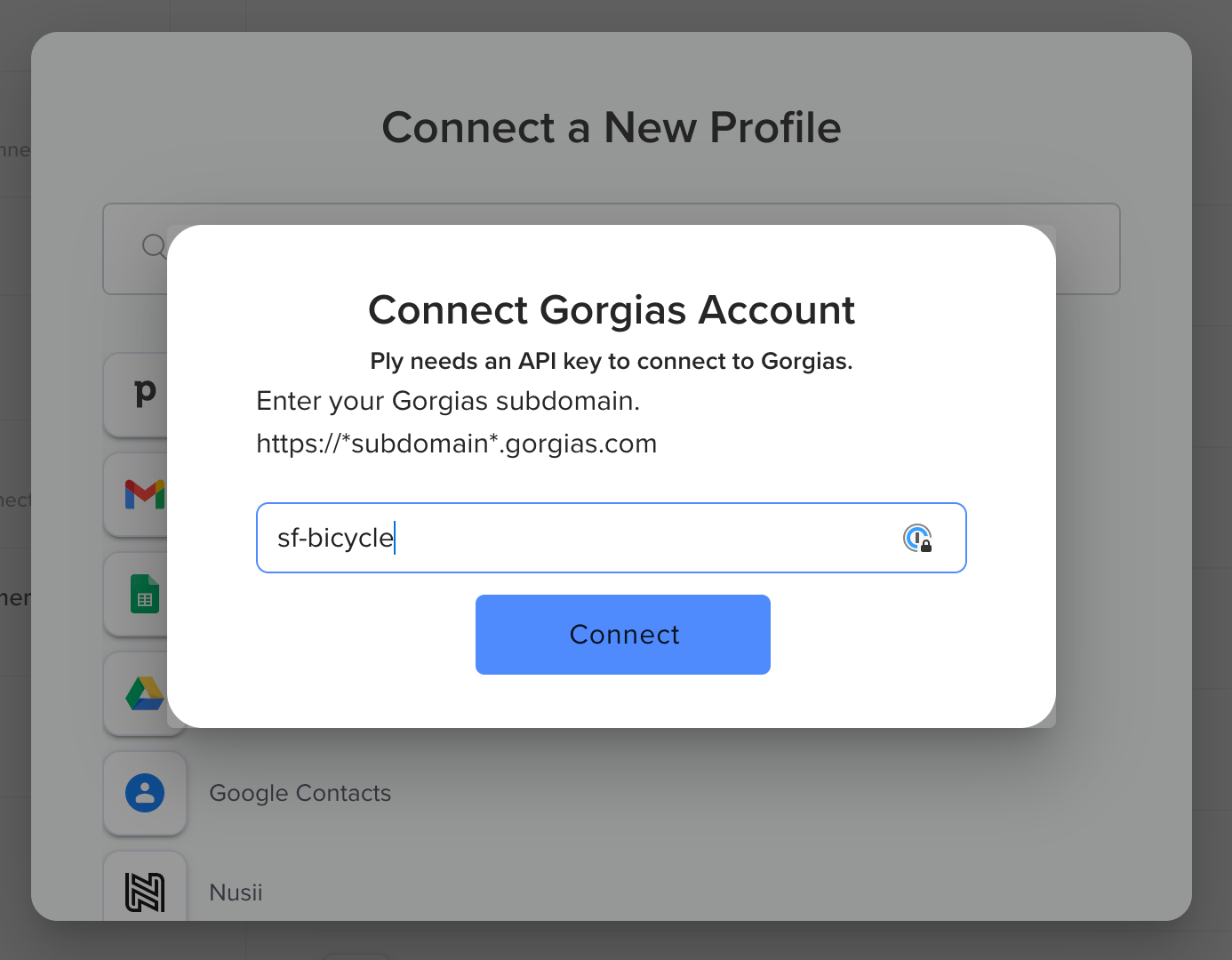Screen dimensions: 1232x960
Task: Click empty space right of the Nusii row
Action: click(x=711, y=892)
